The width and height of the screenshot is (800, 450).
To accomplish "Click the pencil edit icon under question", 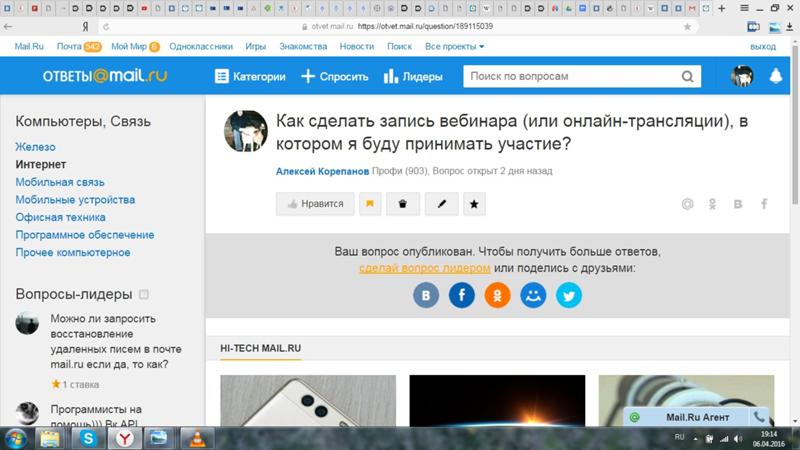I will (x=441, y=204).
